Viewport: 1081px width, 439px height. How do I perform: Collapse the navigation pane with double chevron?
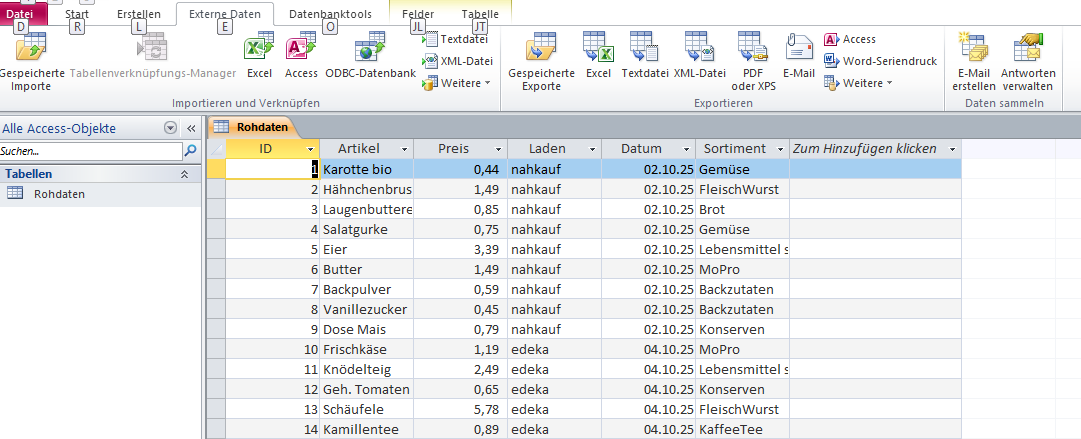point(191,129)
